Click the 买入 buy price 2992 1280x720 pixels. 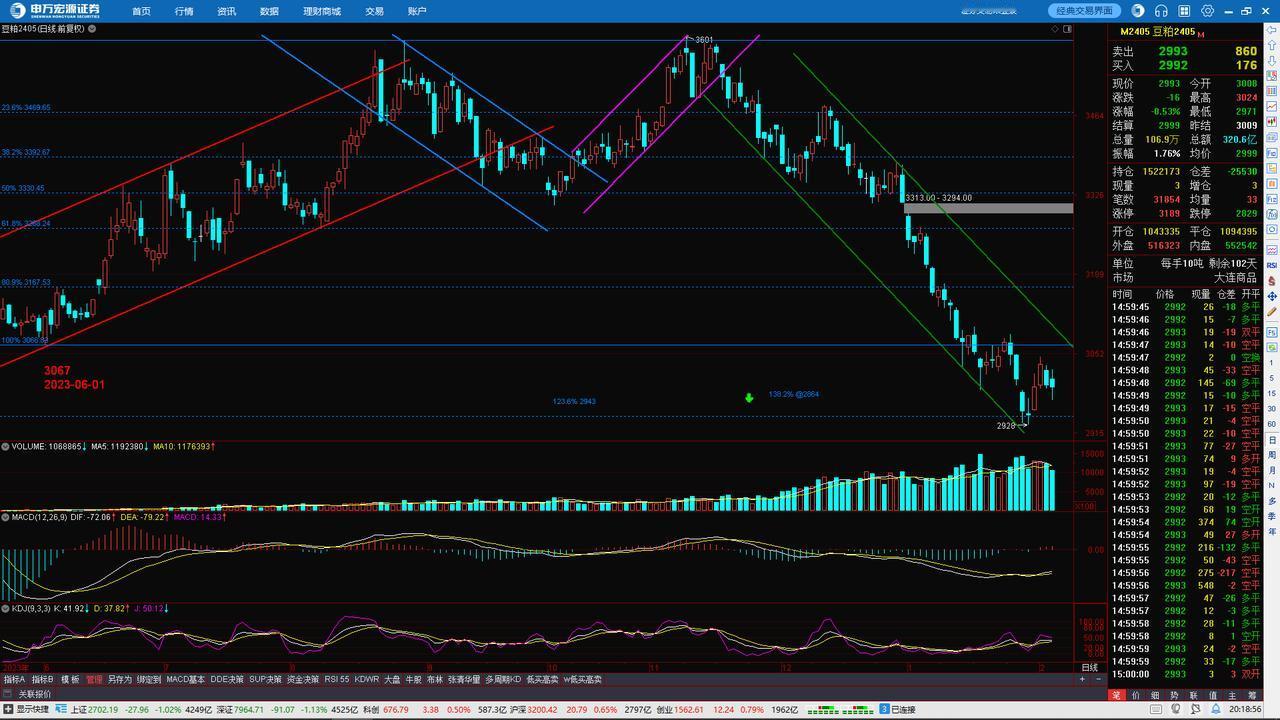tap(1173, 65)
